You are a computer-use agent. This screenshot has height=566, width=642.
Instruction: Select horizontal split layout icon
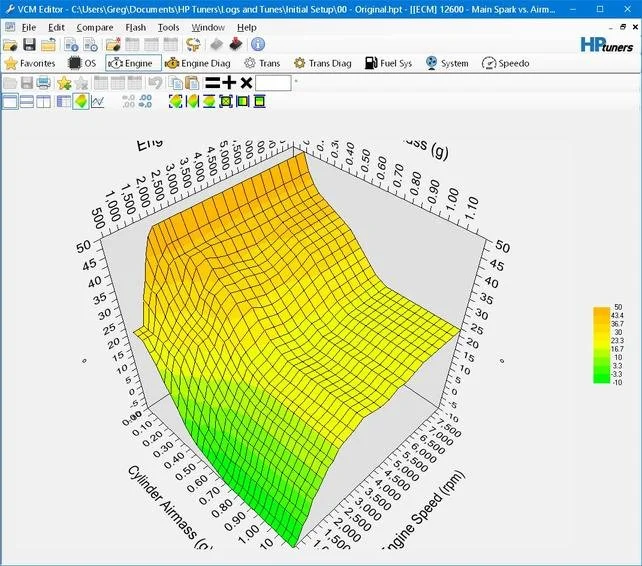tap(27, 102)
